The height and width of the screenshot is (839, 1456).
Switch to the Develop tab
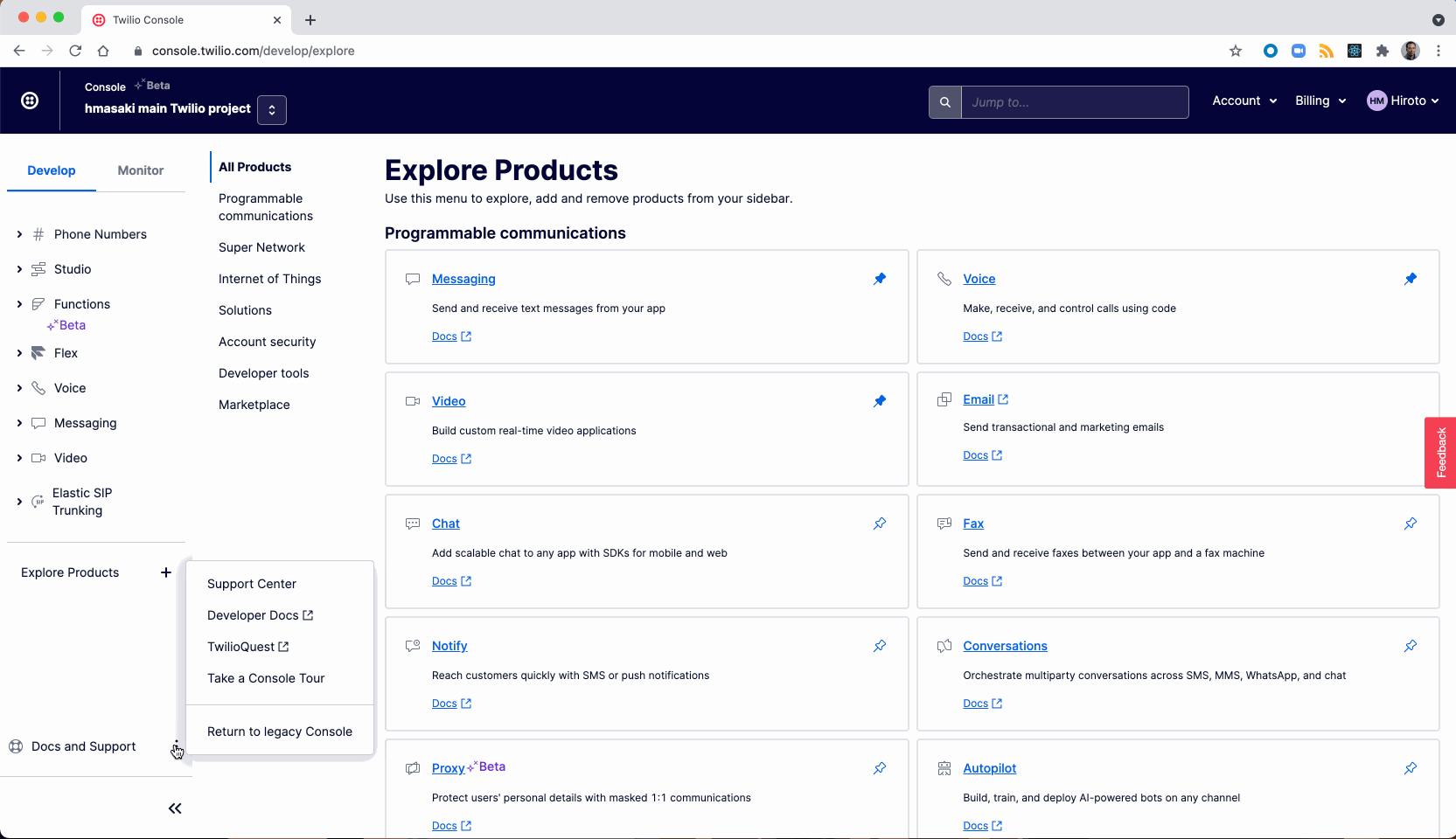point(52,170)
